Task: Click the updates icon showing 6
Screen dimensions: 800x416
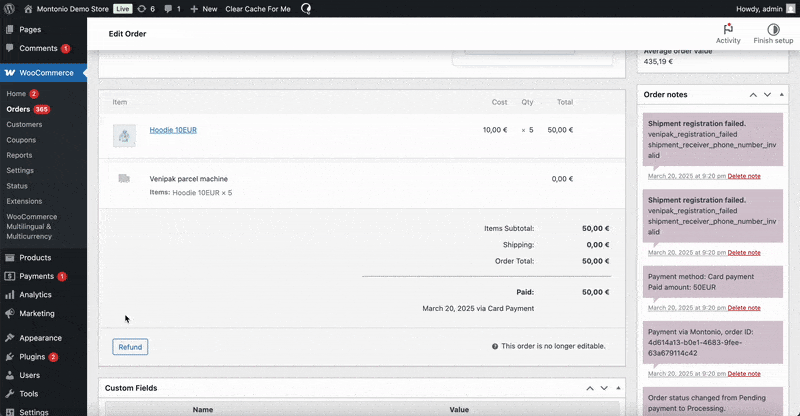Action: (142, 9)
